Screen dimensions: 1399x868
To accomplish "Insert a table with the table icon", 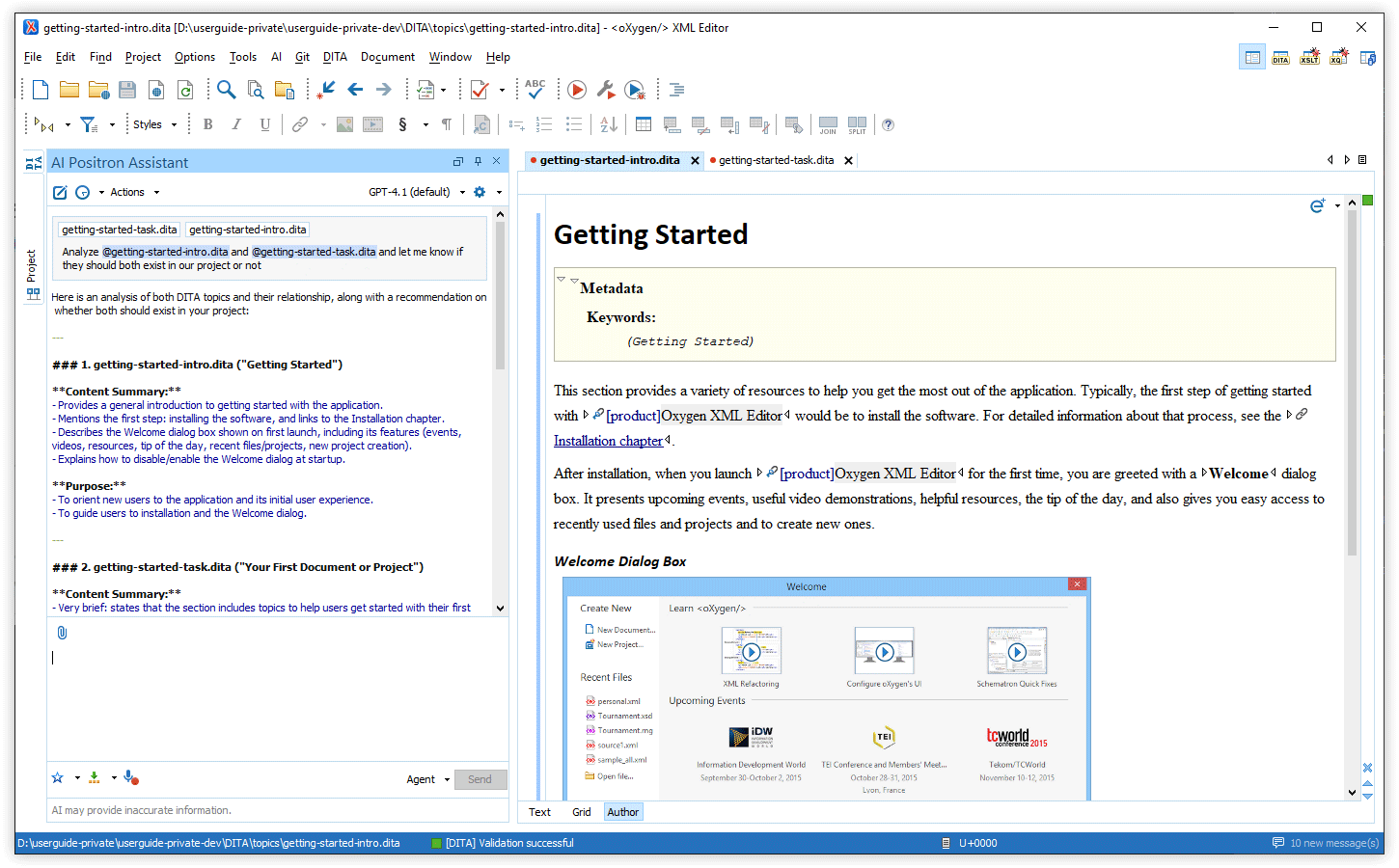I will tap(644, 124).
